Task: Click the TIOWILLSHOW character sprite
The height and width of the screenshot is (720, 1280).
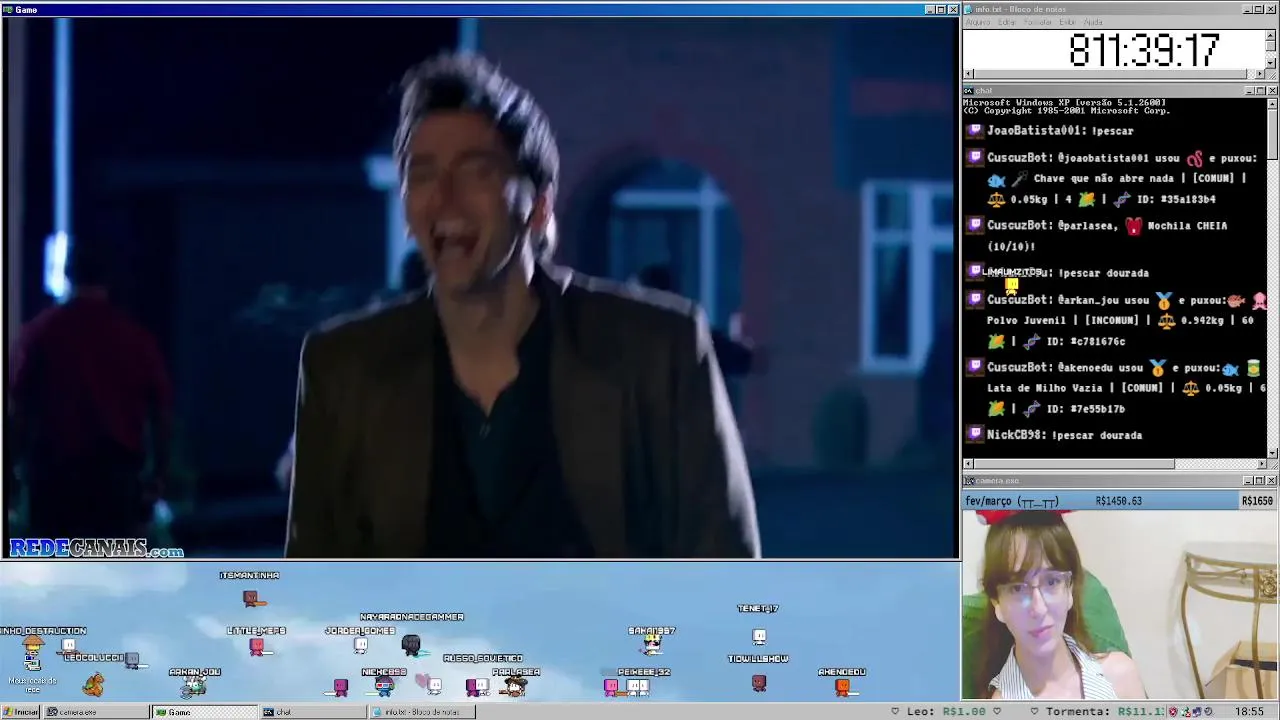Action: click(x=759, y=684)
